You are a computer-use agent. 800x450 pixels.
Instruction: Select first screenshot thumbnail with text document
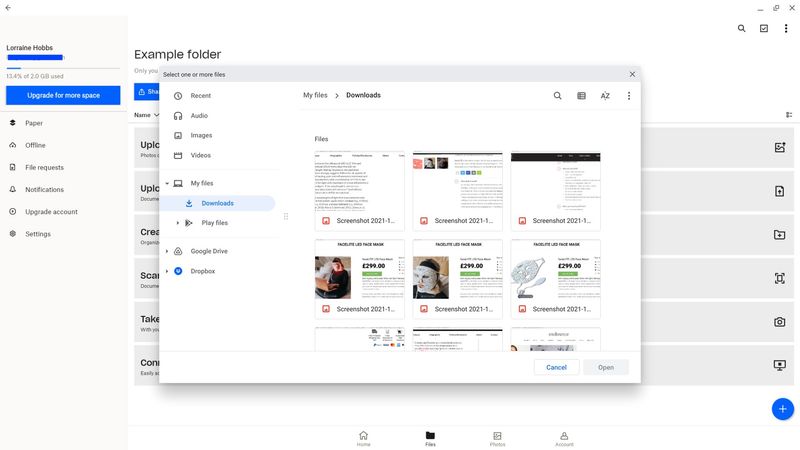[x=360, y=191]
